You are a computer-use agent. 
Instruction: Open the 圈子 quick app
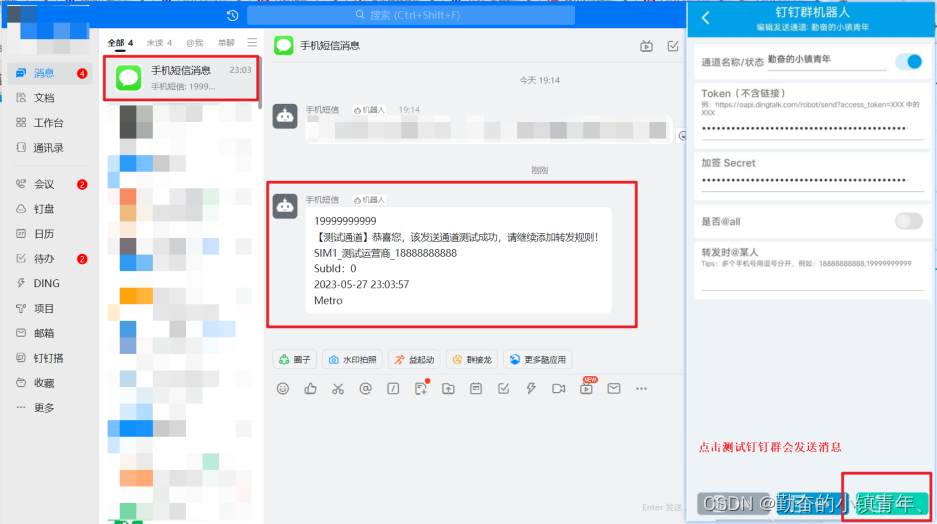coord(295,360)
